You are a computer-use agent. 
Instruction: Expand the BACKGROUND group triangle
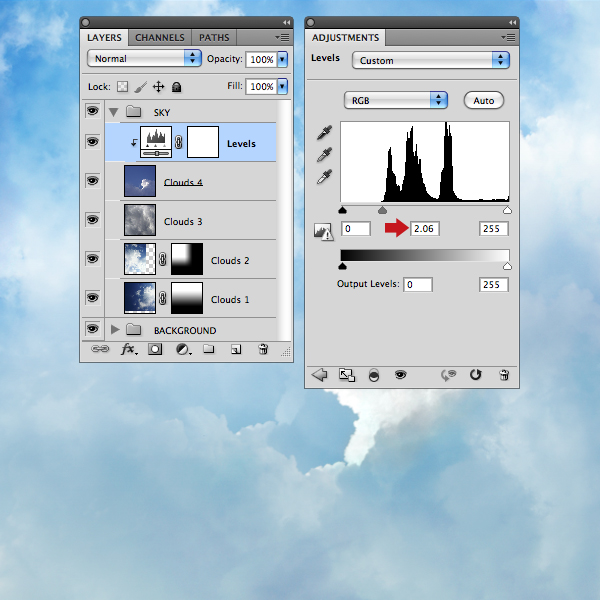115,329
